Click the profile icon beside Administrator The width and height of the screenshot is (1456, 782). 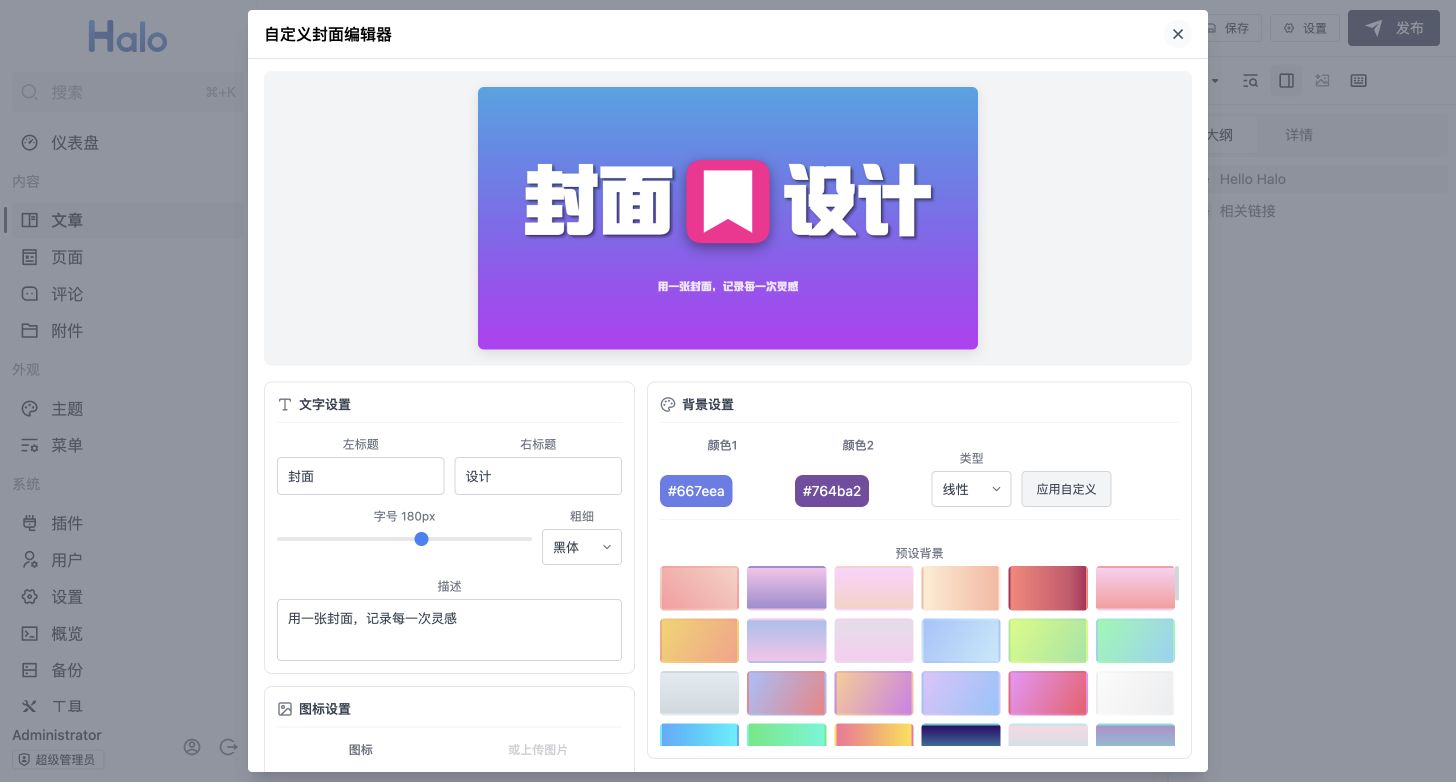(192, 747)
